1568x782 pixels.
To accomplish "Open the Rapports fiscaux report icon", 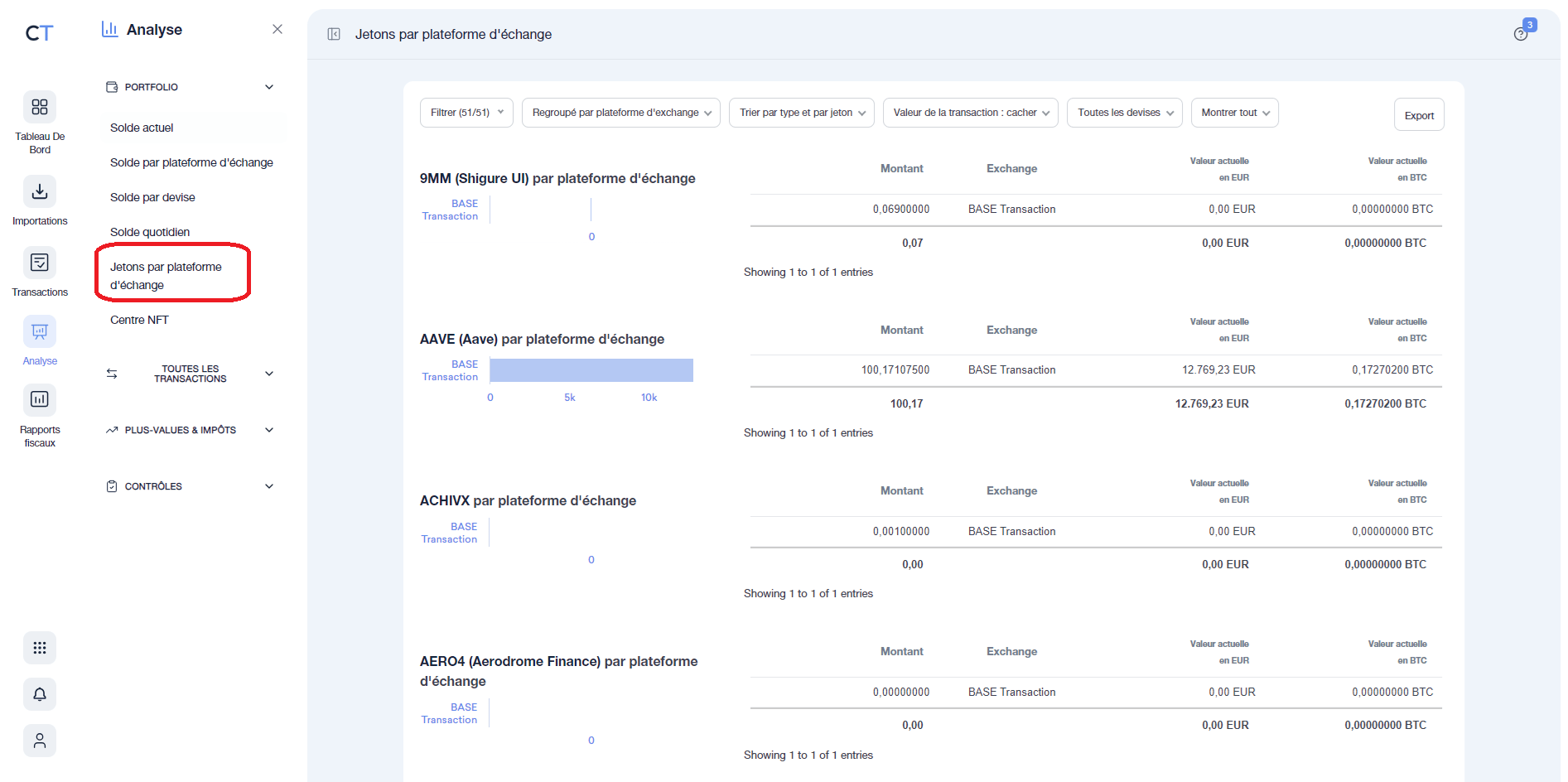I will pos(39,399).
